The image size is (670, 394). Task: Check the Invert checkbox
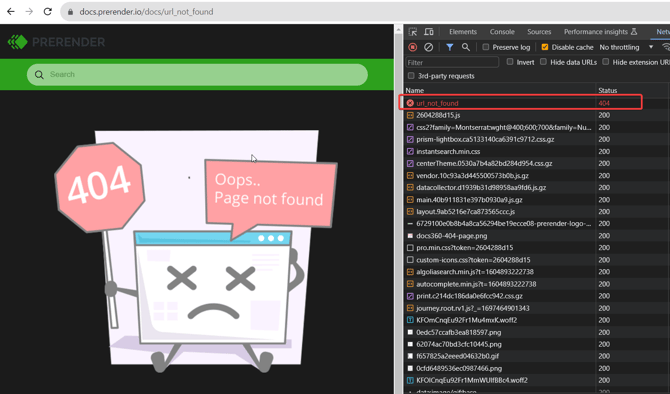click(510, 62)
